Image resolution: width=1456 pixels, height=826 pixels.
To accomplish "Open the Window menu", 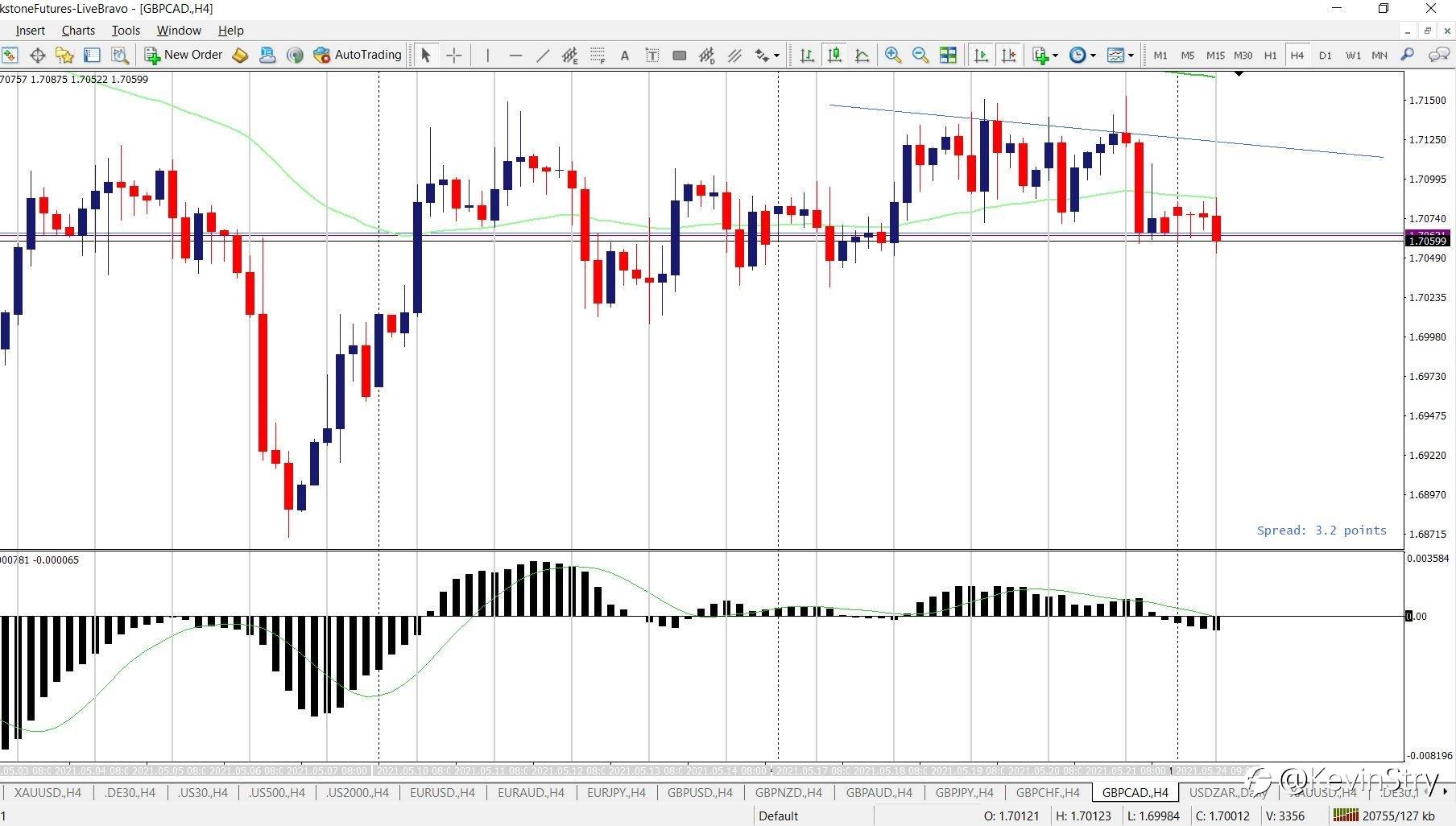I will click(179, 31).
